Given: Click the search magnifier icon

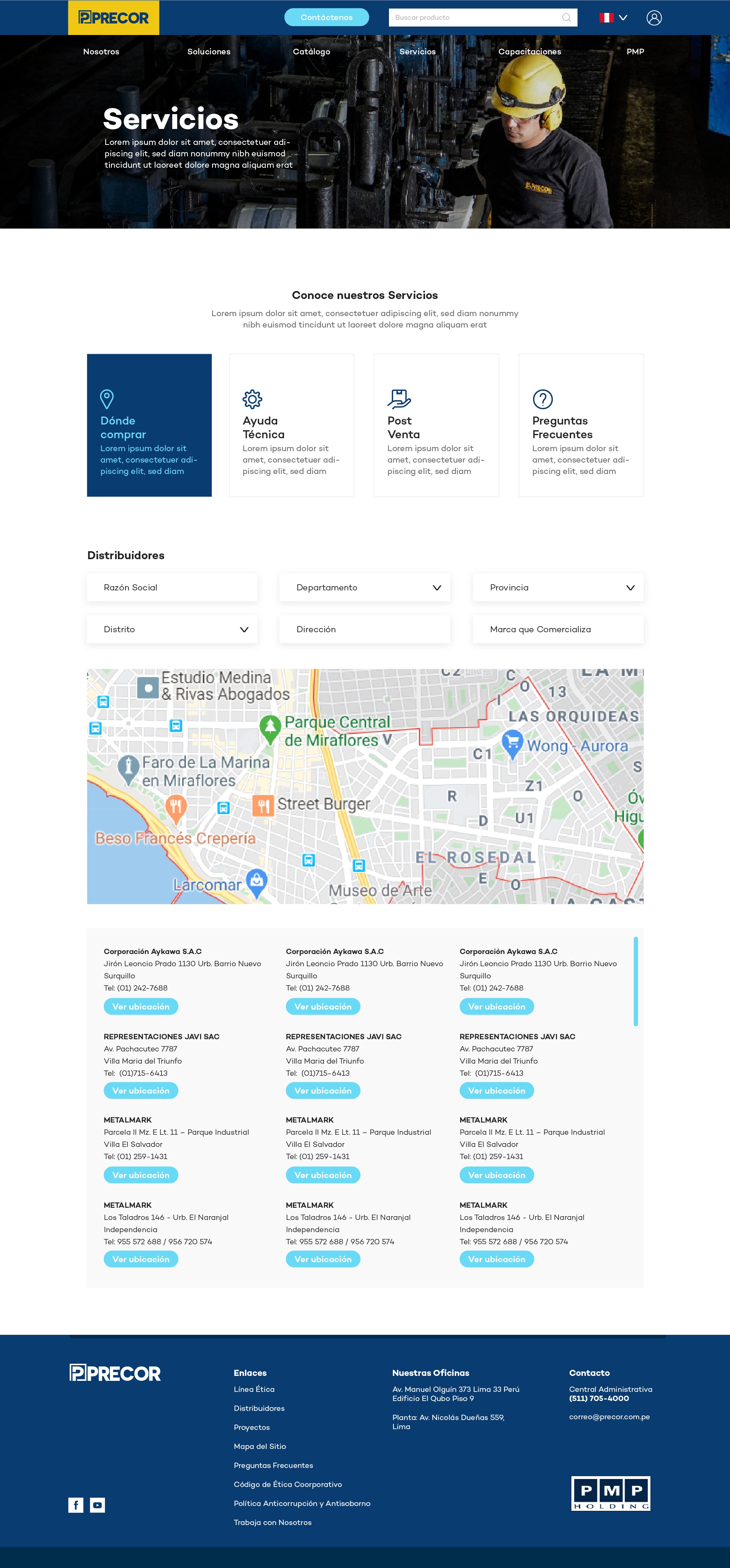Looking at the screenshot, I should point(567,17).
